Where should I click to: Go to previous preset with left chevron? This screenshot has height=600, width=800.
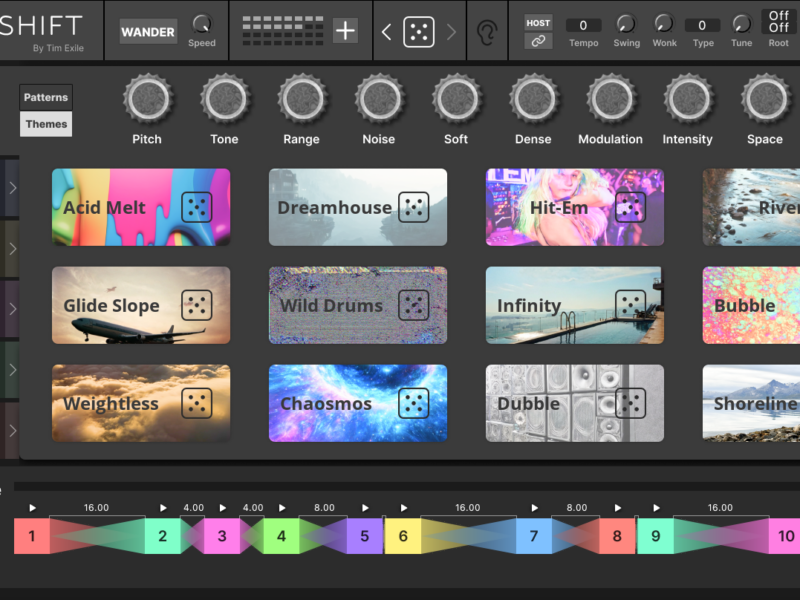[x=387, y=32]
